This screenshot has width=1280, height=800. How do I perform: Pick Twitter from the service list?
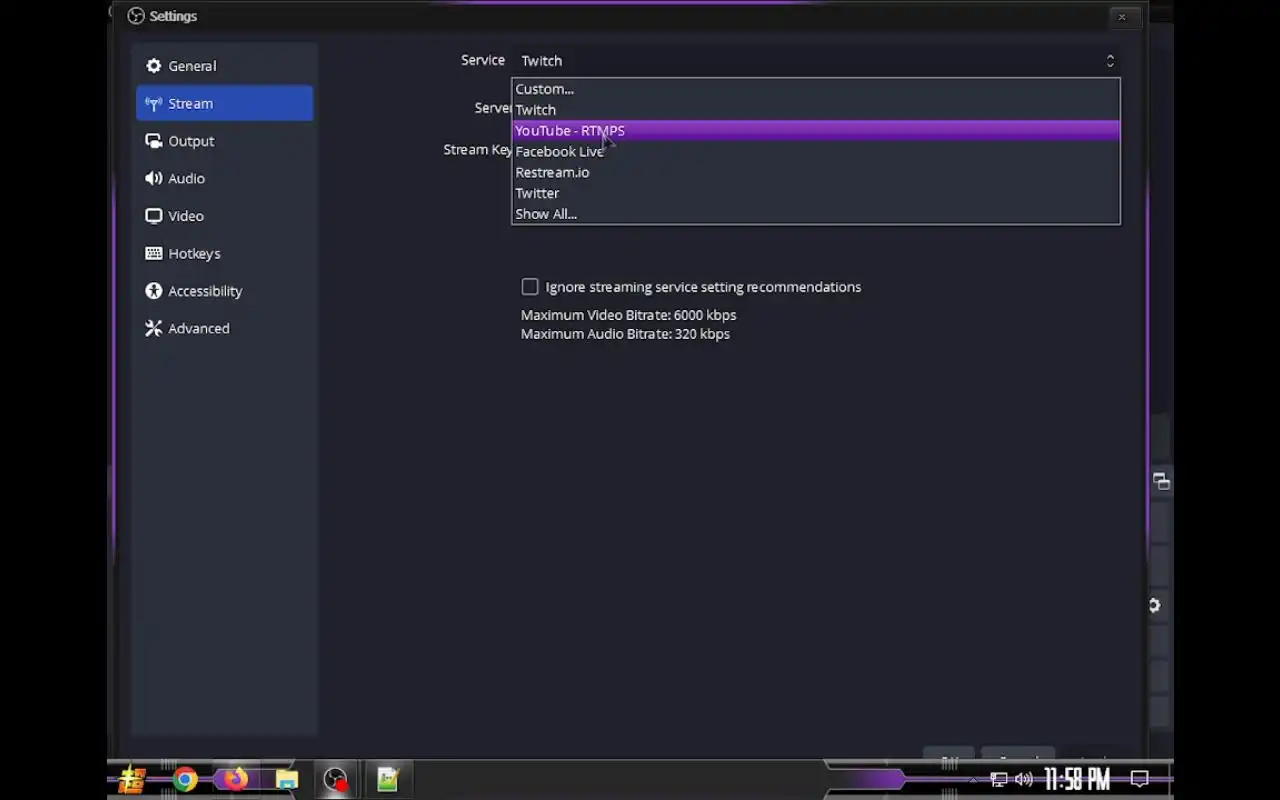click(815, 193)
